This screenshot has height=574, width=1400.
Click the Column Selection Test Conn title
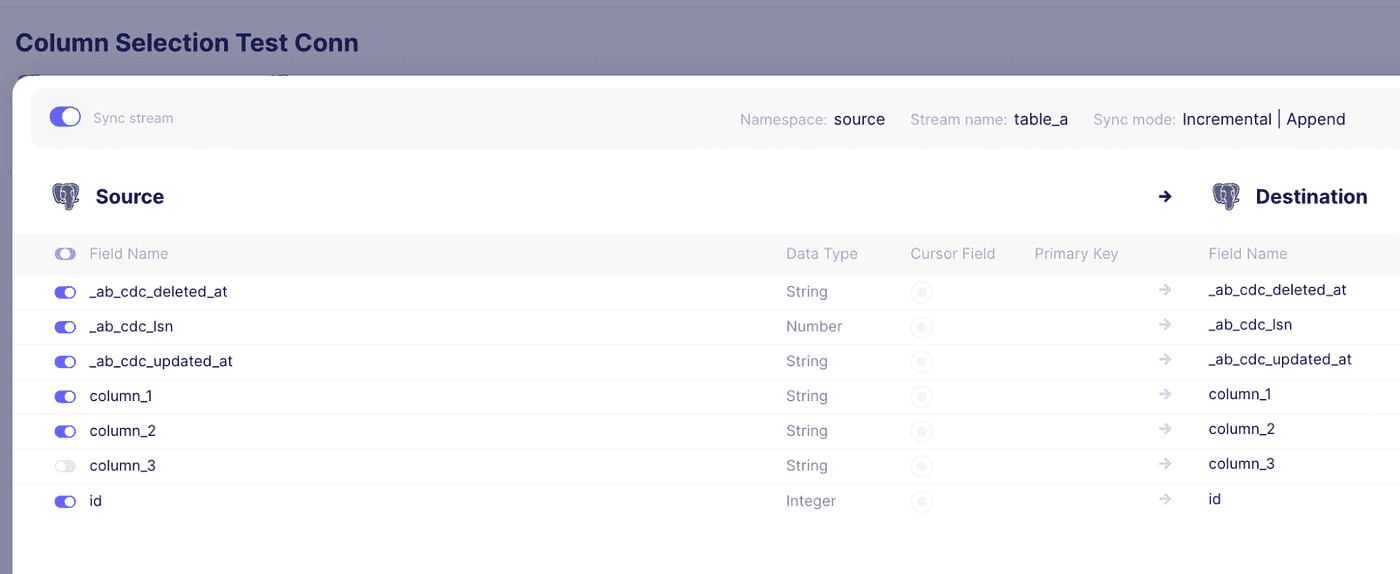187,43
